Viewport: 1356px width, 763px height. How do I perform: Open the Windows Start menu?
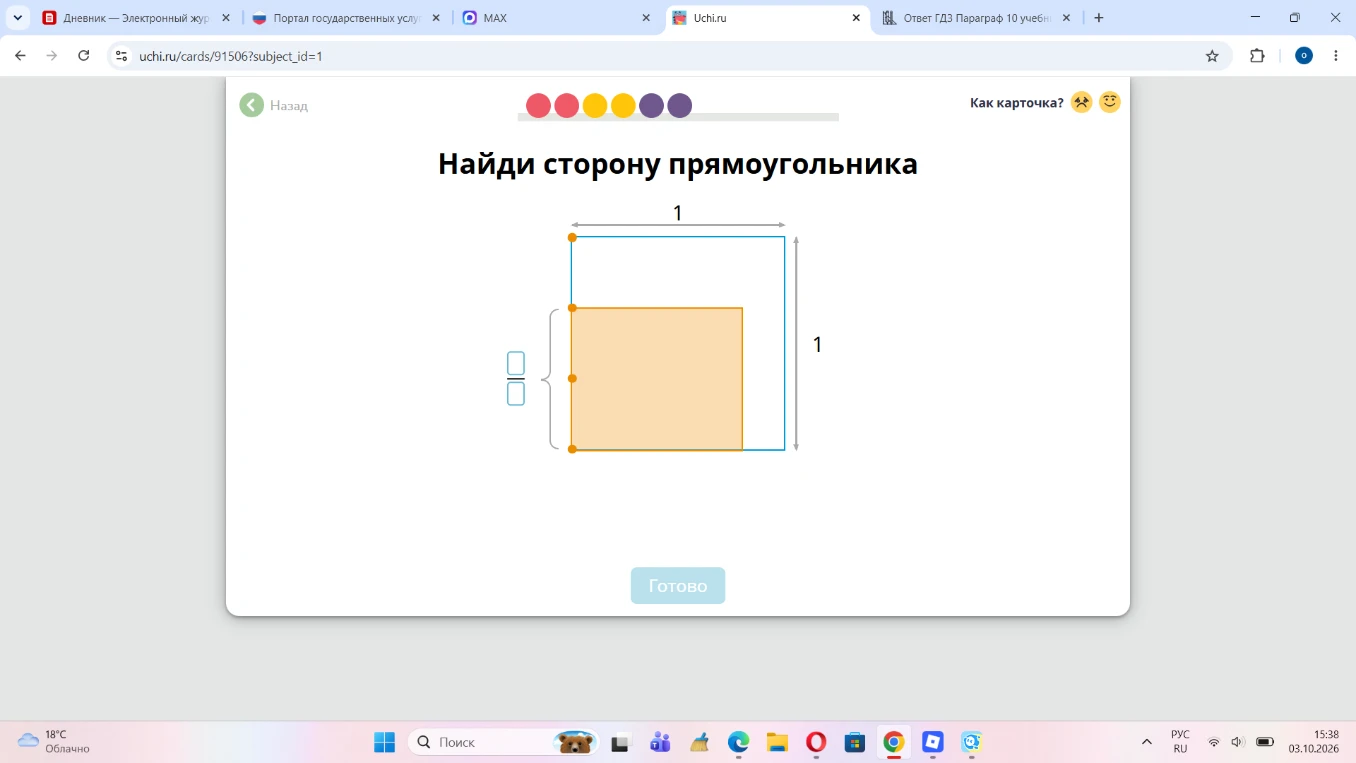[x=385, y=742]
